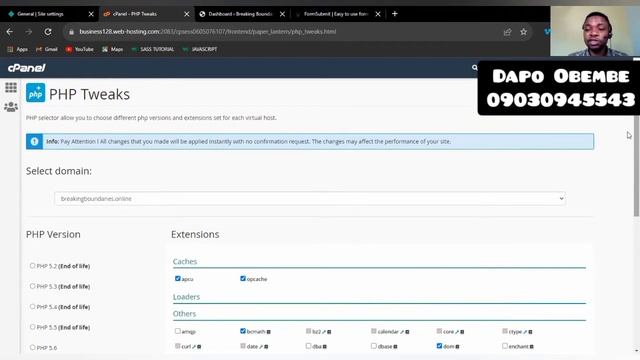Disable the bcmath extension checkbox

(243, 331)
